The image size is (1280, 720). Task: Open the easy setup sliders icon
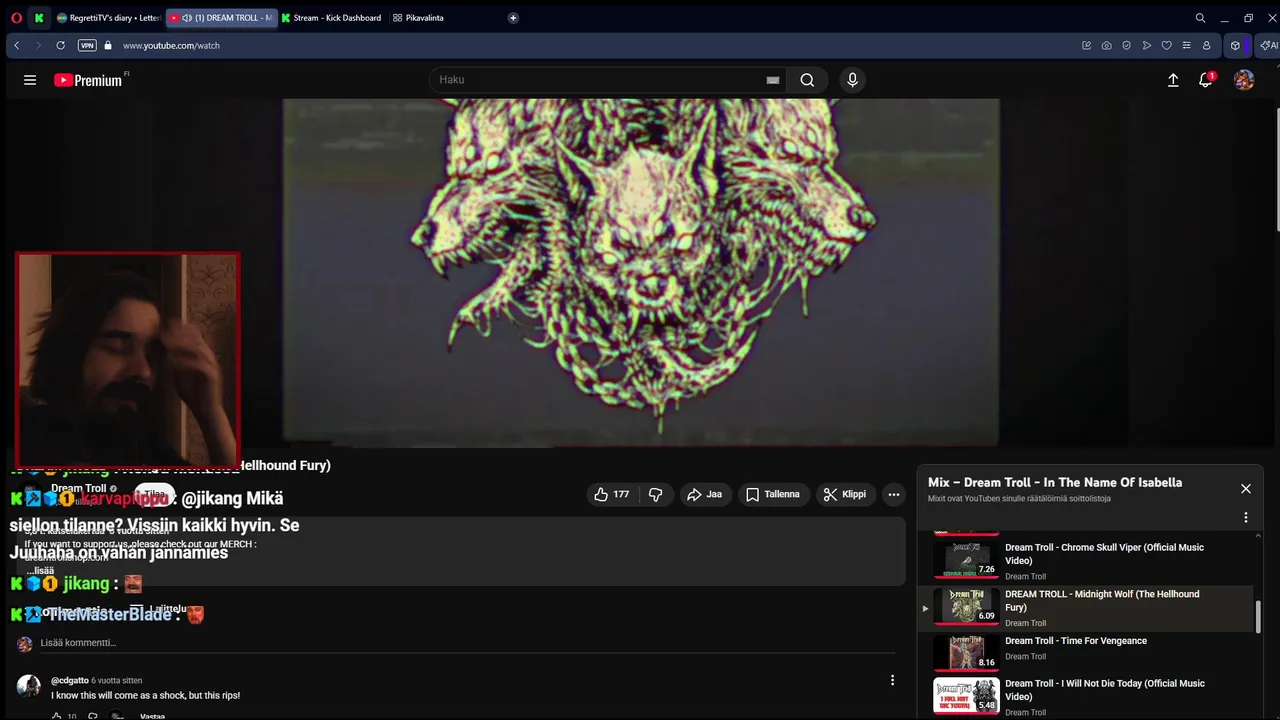[x=1186, y=45]
